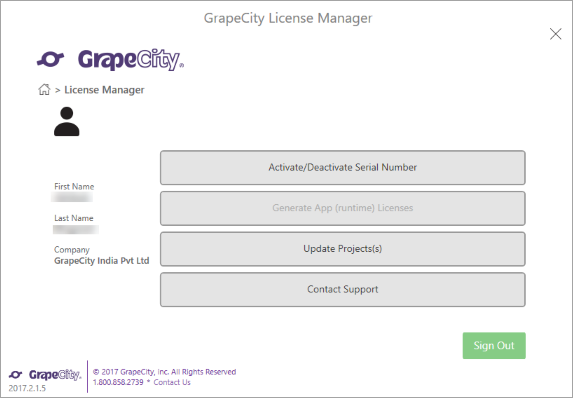
Task: Close the License Manager window
Action: (555, 34)
